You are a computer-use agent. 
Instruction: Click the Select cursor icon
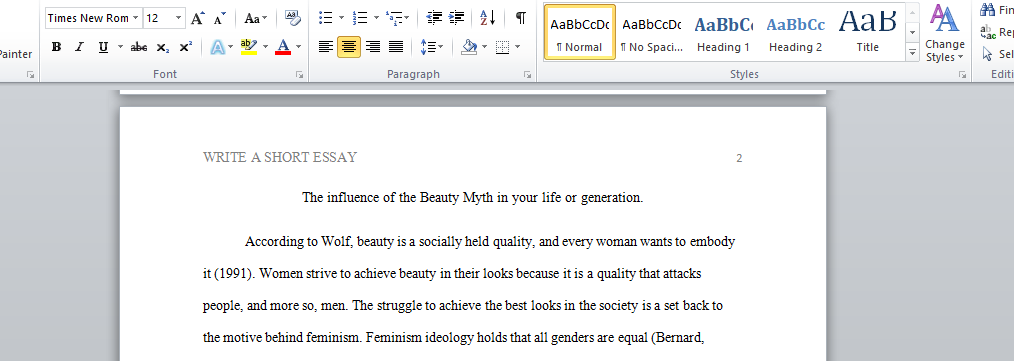987,54
